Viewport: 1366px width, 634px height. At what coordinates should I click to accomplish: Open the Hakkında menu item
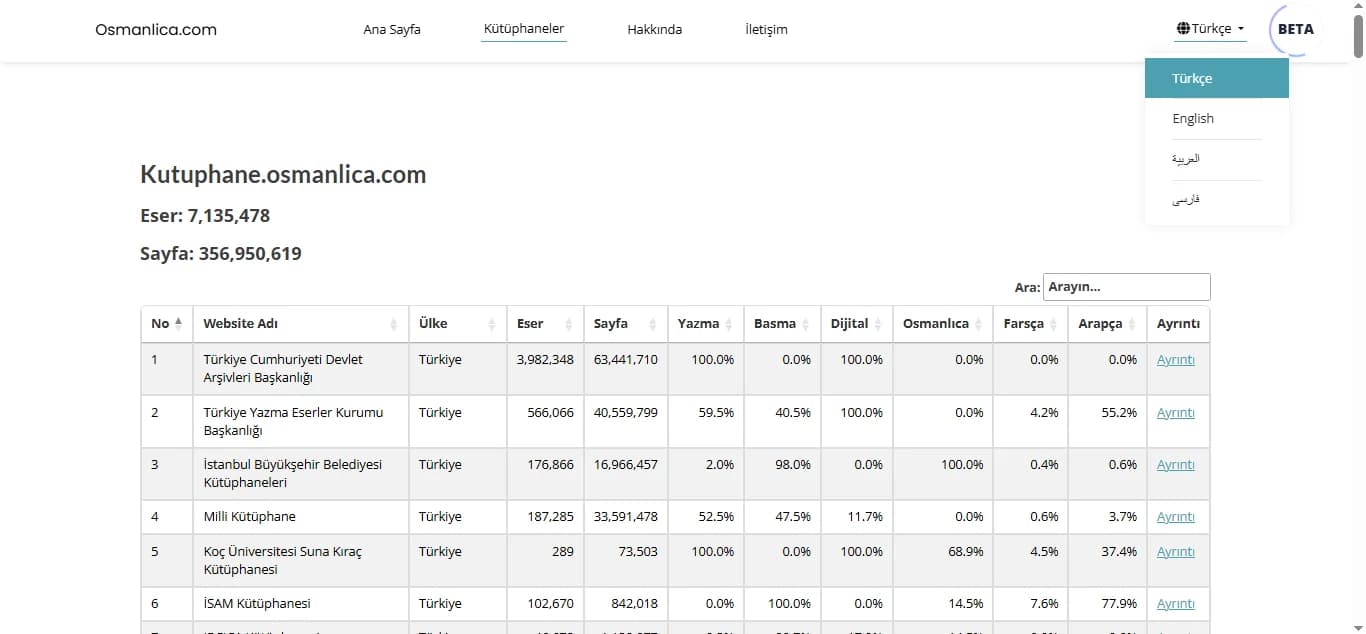[655, 30]
